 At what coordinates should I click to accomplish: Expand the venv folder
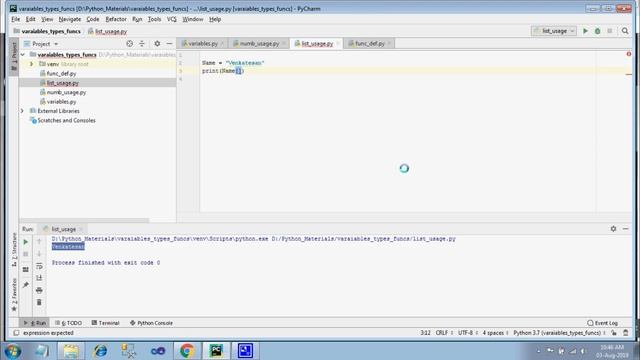[31, 64]
